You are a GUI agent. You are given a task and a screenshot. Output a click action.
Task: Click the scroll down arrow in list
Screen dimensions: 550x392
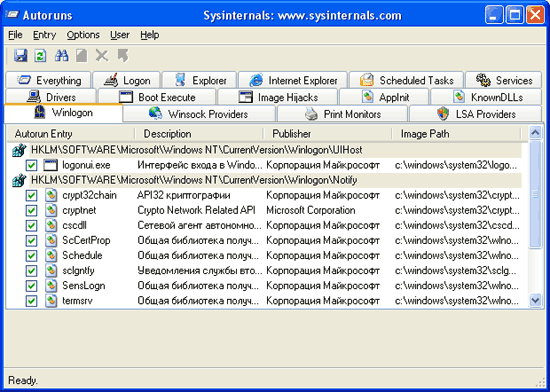pyautogui.click(x=535, y=300)
